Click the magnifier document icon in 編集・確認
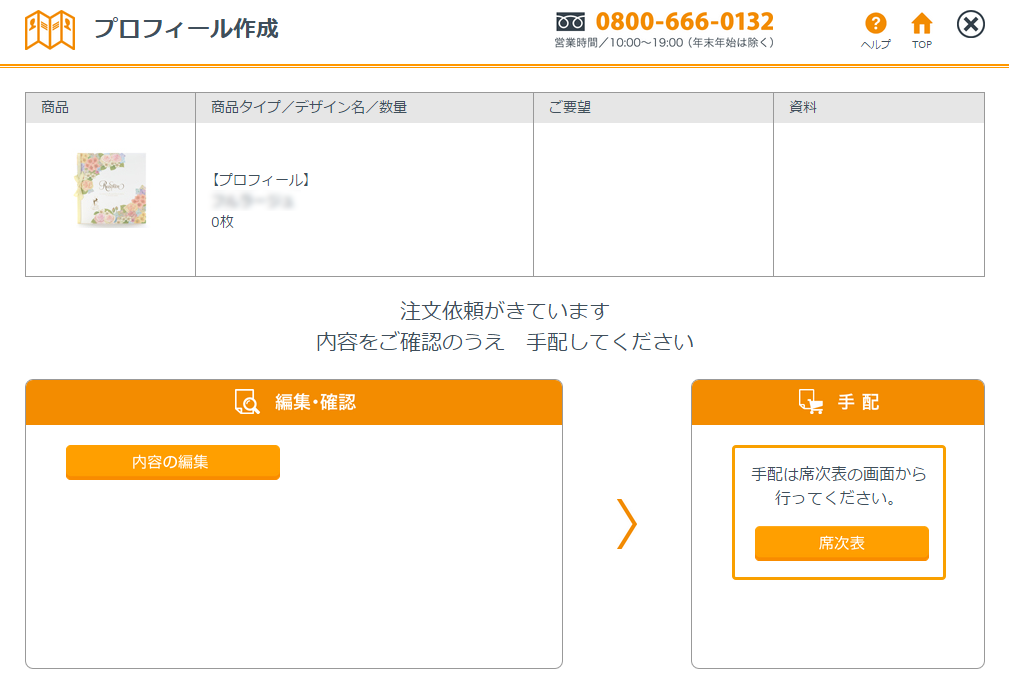The height and width of the screenshot is (688, 1009). [x=246, y=402]
